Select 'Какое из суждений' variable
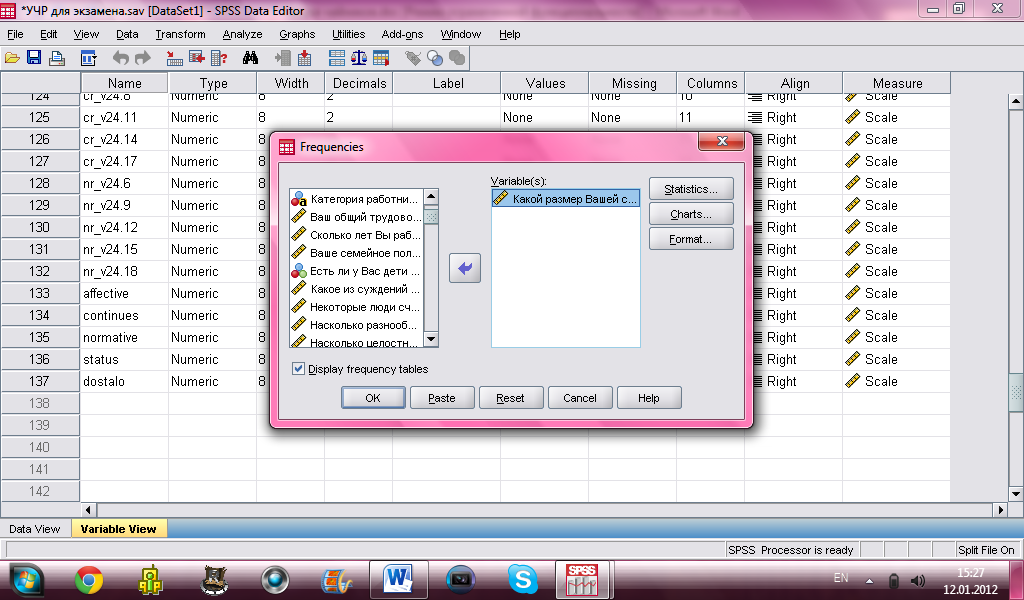This screenshot has height=600, width=1024. [357, 289]
